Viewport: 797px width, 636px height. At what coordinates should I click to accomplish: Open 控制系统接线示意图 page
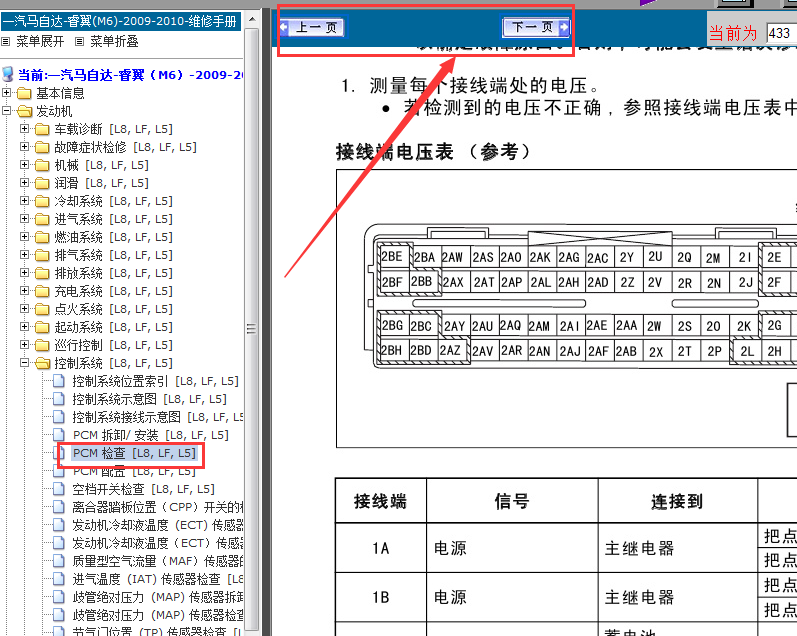click(158, 417)
